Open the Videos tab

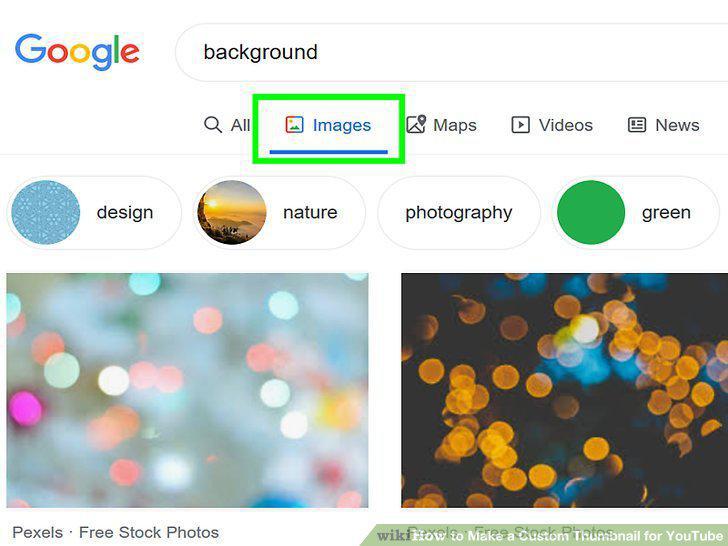[552, 124]
